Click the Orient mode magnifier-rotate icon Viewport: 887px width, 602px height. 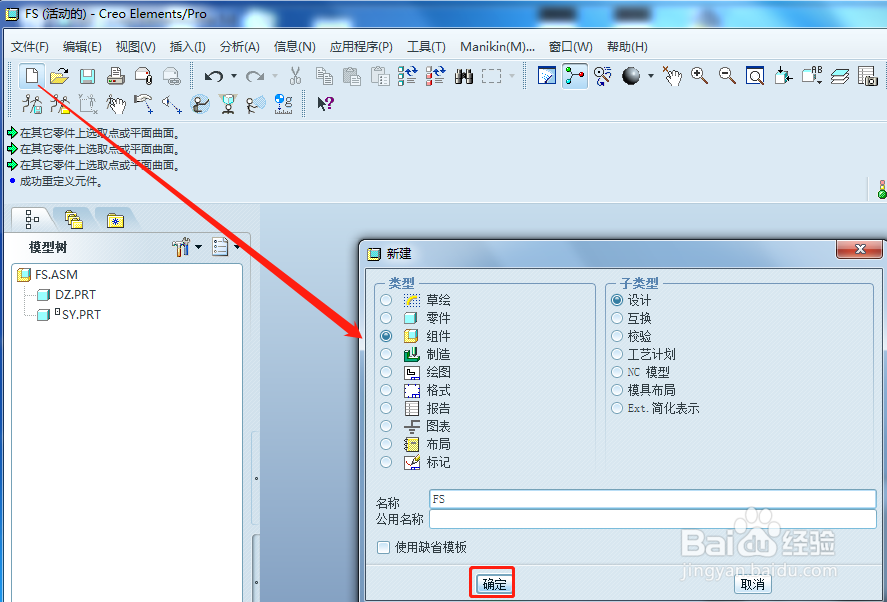pos(603,76)
